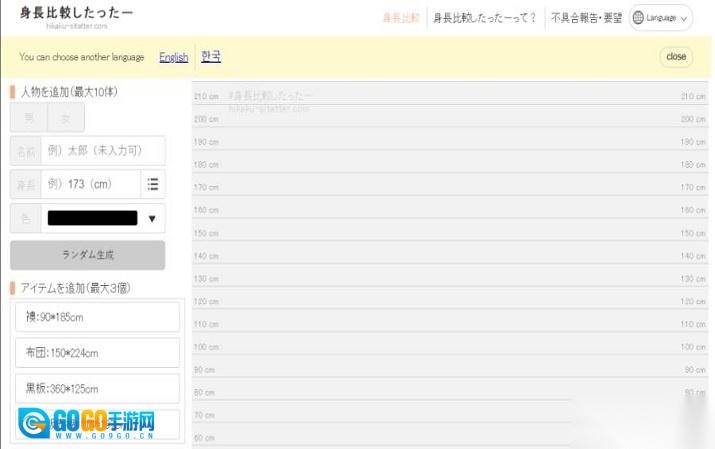715x449 pixels.
Task: Add item 襖:90*185cm
Action: point(98,317)
